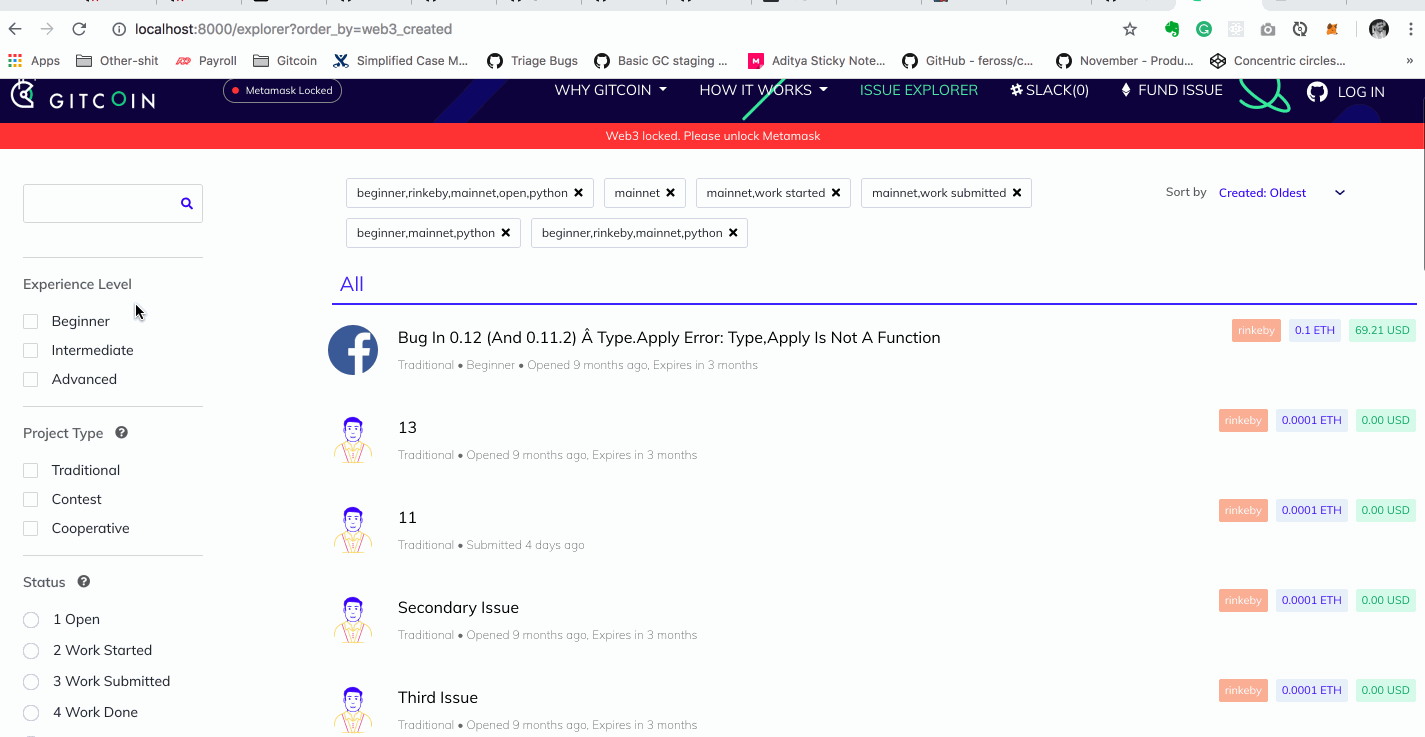Open the Apps grid bookmark

[35, 60]
